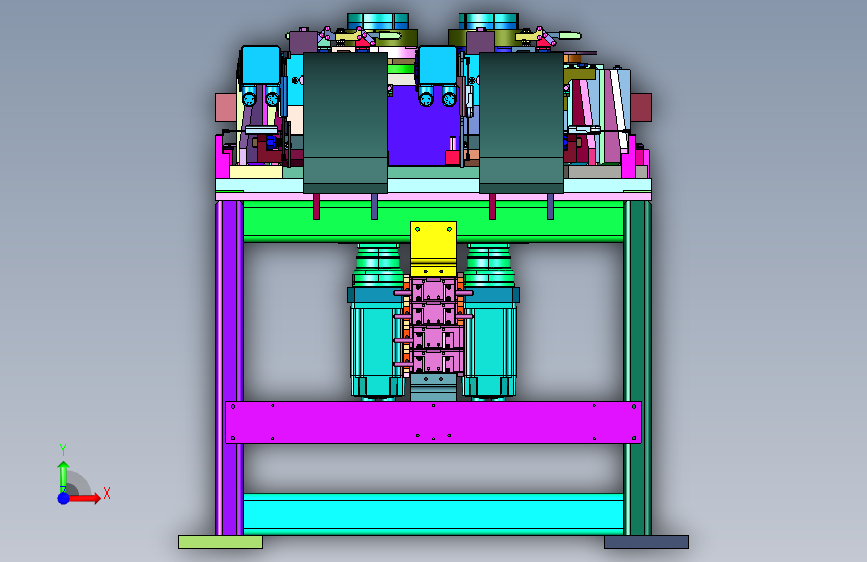This screenshot has width=867, height=562.
Task: Select the pale pink table top plate
Action: 434,196
